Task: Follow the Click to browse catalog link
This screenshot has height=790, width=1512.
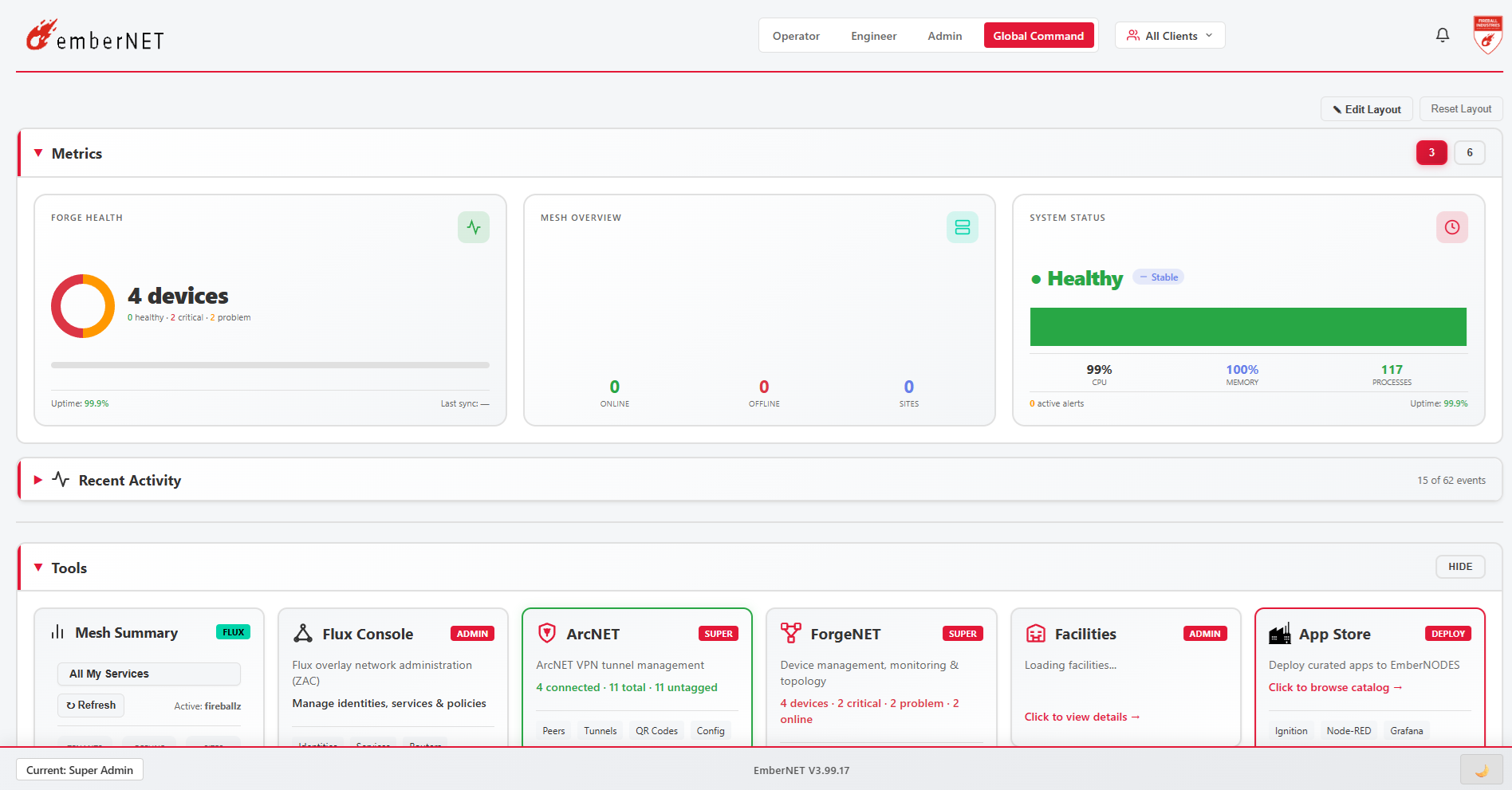Action: [1335, 687]
